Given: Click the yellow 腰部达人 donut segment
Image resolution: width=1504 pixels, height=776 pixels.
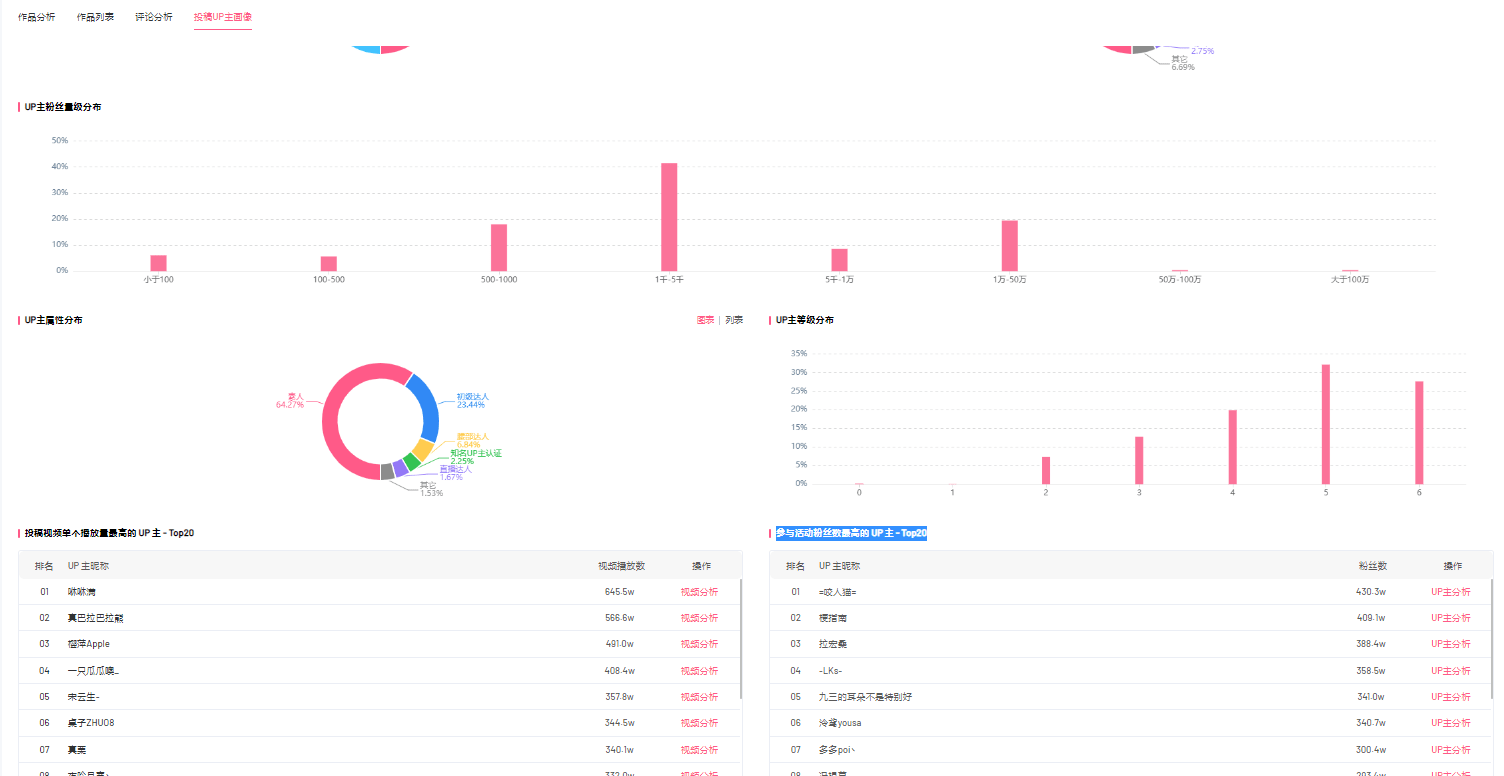Looking at the screenshot, I should point(424,452).
